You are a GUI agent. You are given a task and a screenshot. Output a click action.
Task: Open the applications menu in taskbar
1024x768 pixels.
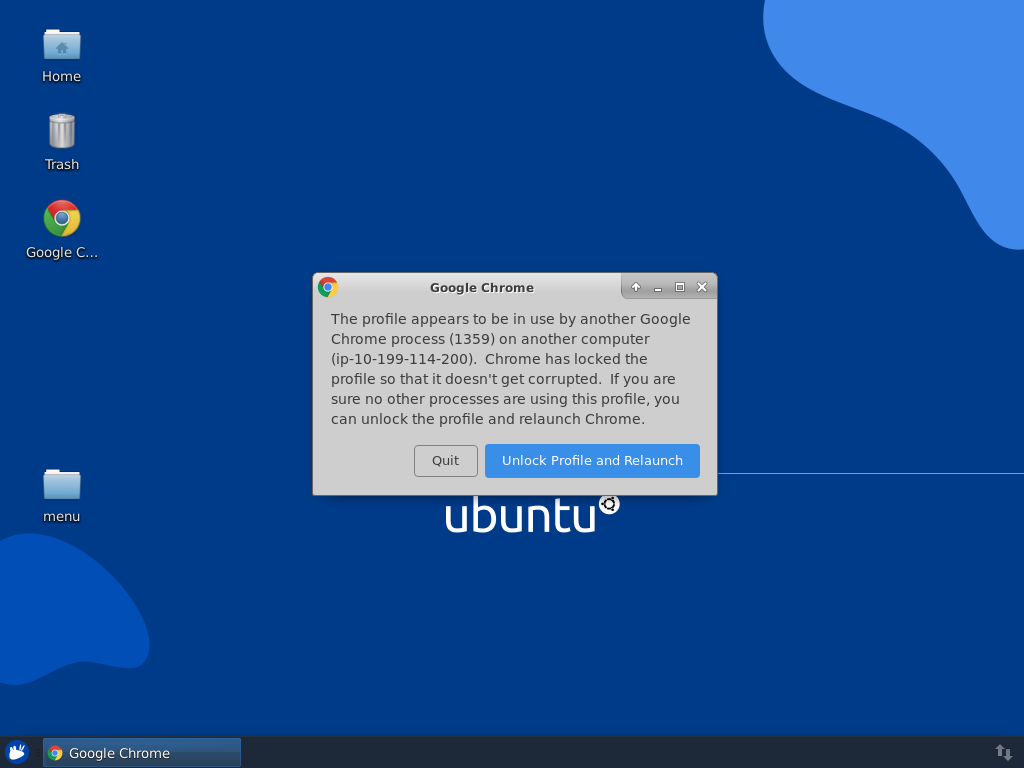pos(17,752)
